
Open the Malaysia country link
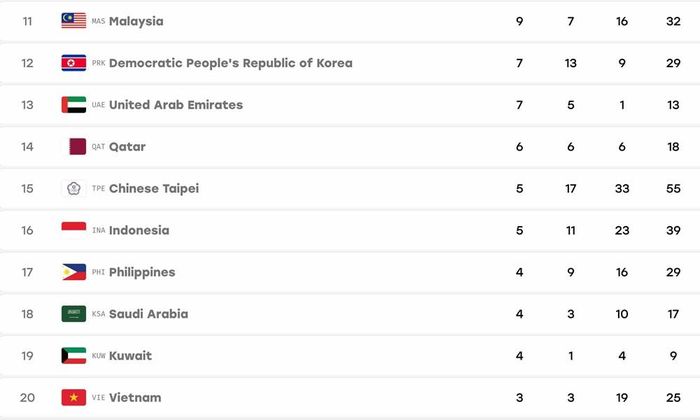[136, 21]
